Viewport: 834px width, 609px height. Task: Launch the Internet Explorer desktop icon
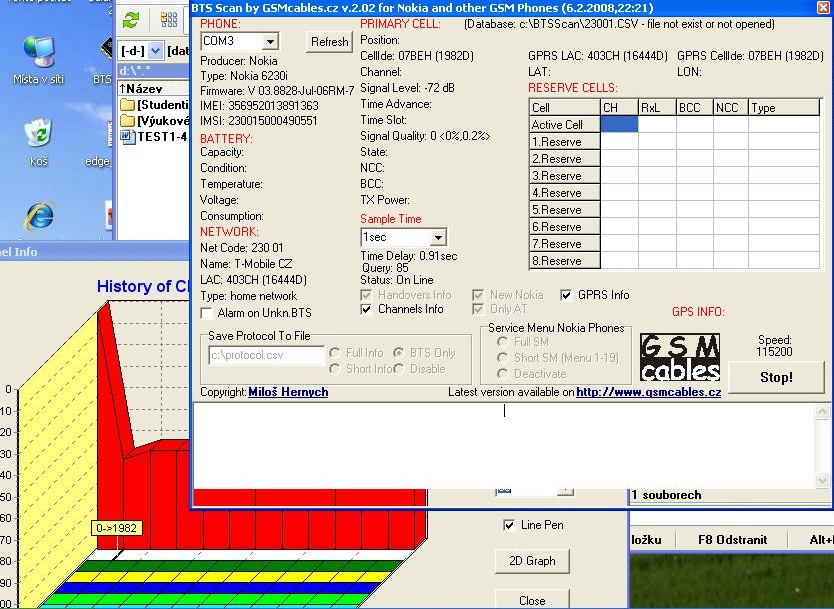tap(39, 215)
